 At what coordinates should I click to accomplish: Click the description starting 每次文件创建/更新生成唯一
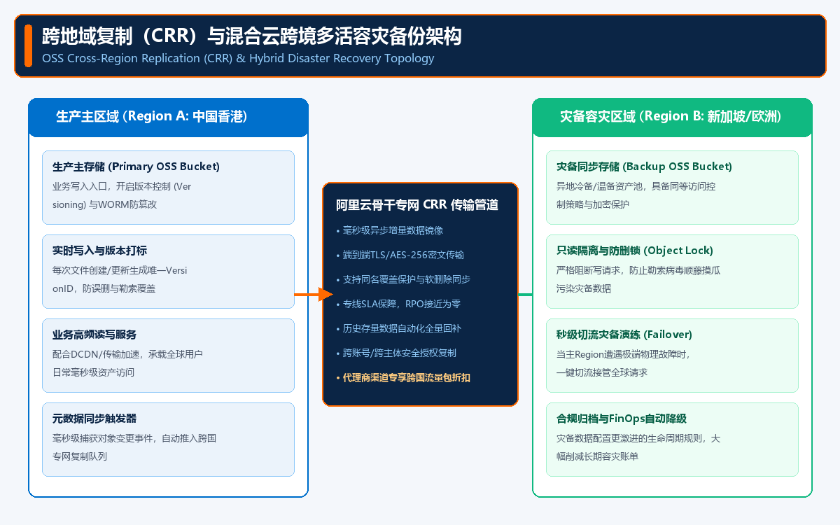pos(119,280)
